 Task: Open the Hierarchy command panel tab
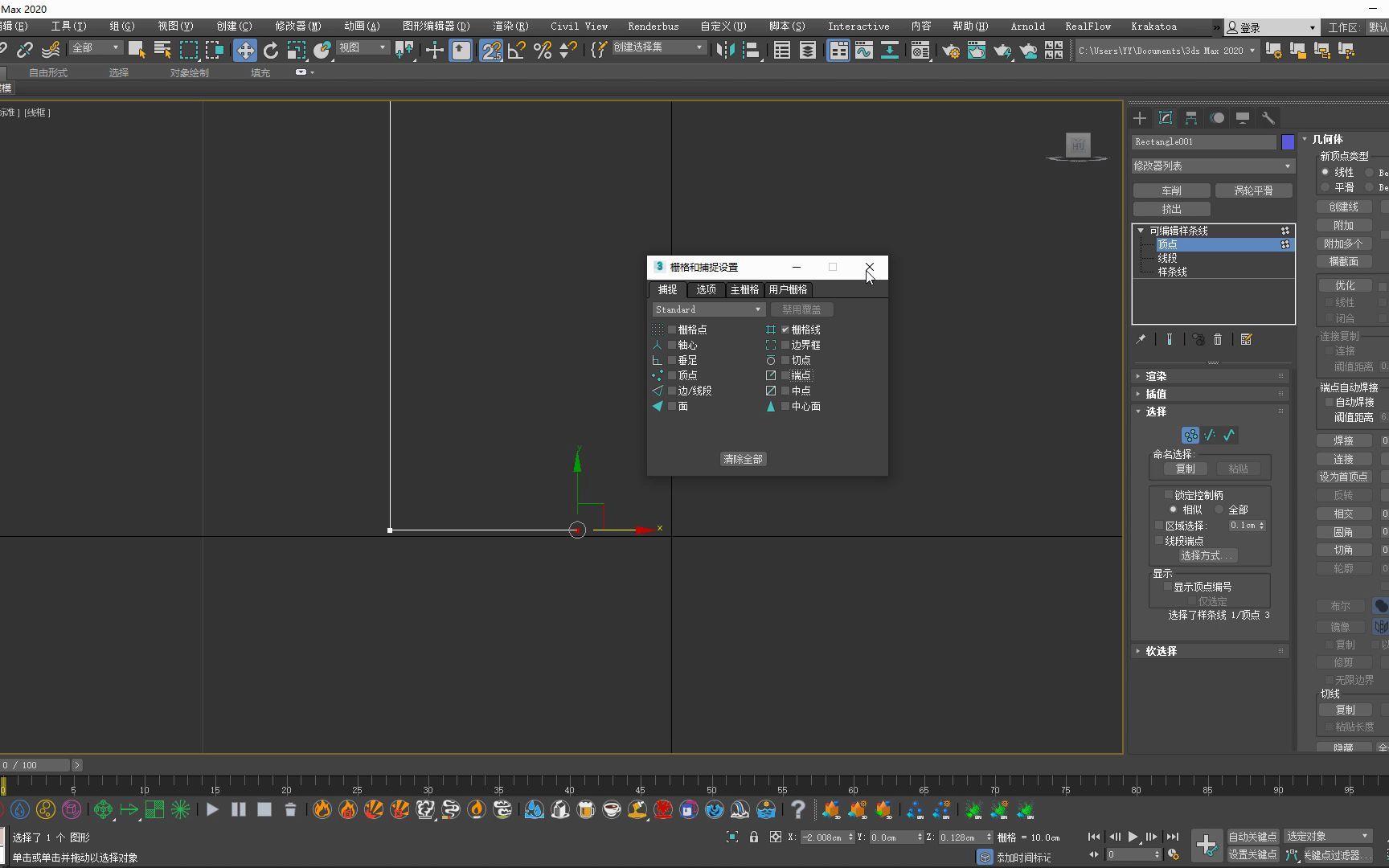pos(1191,118)
